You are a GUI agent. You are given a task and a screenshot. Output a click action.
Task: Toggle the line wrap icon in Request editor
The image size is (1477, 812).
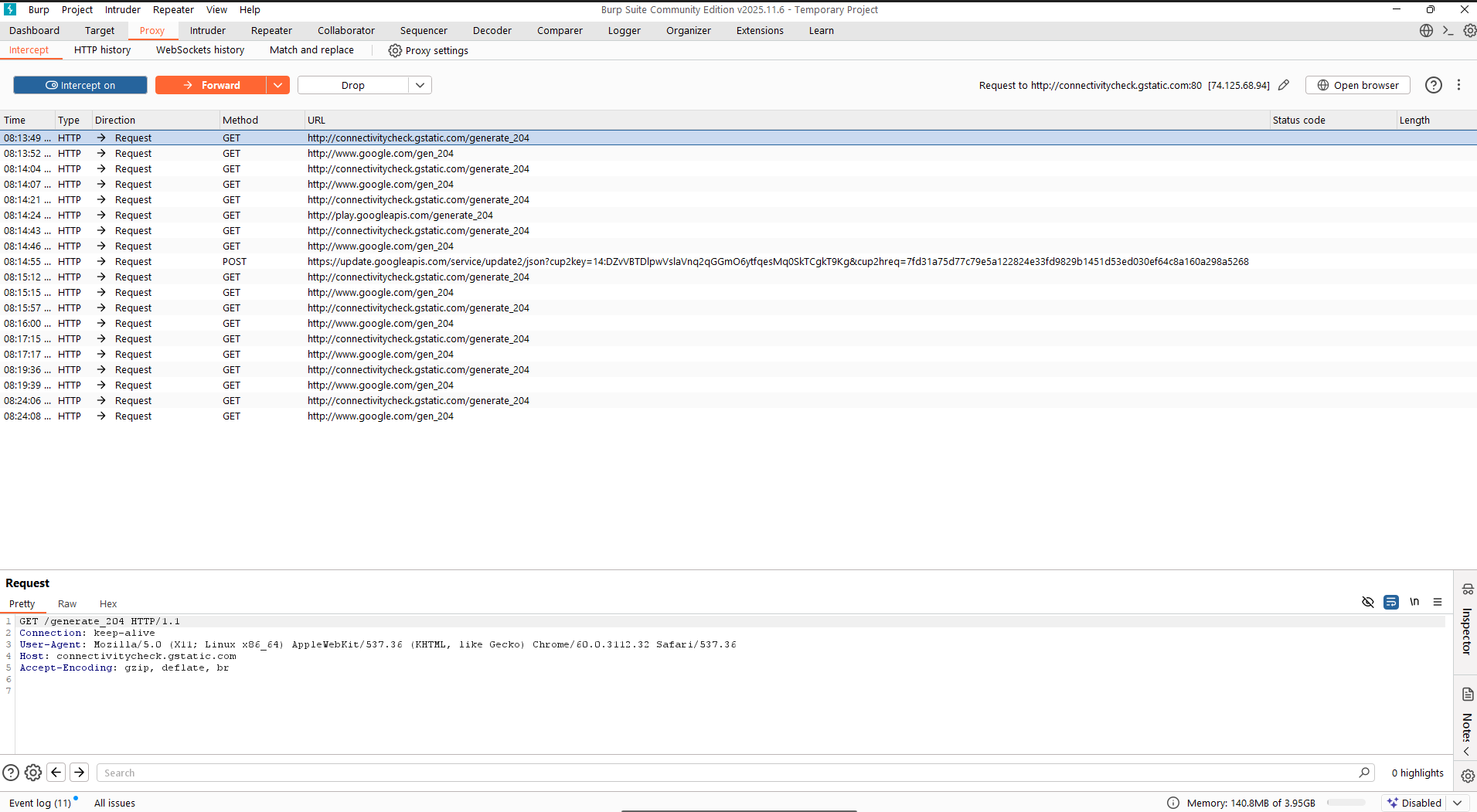[1390, 602]
